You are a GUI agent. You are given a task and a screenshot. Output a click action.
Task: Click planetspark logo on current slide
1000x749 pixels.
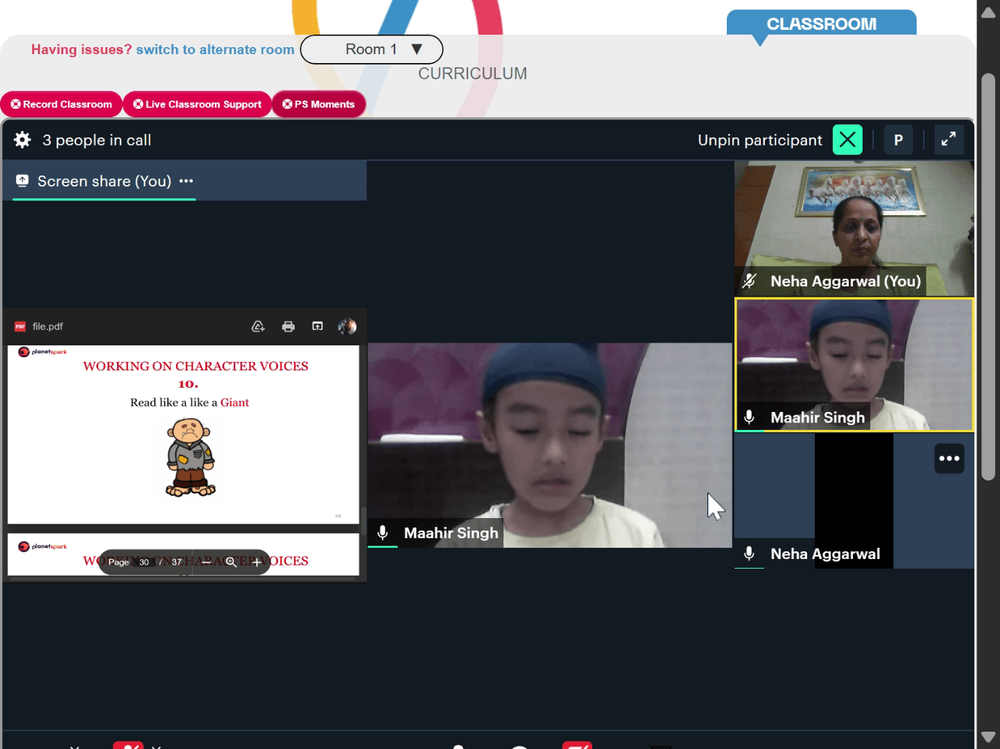[x=43, y=352]
